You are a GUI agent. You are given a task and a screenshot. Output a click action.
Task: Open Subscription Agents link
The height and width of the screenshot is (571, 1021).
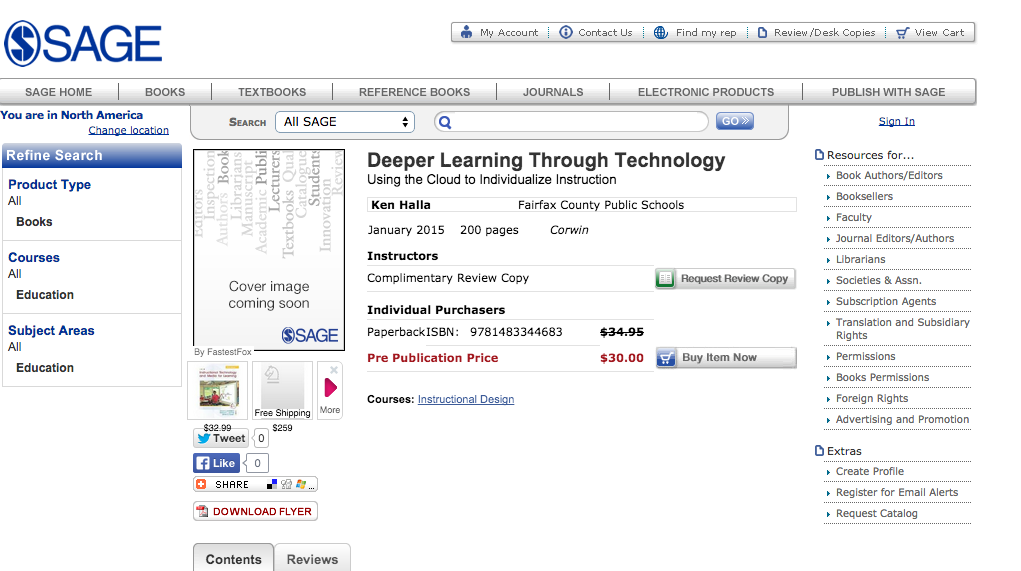click(x=886, y=301)
